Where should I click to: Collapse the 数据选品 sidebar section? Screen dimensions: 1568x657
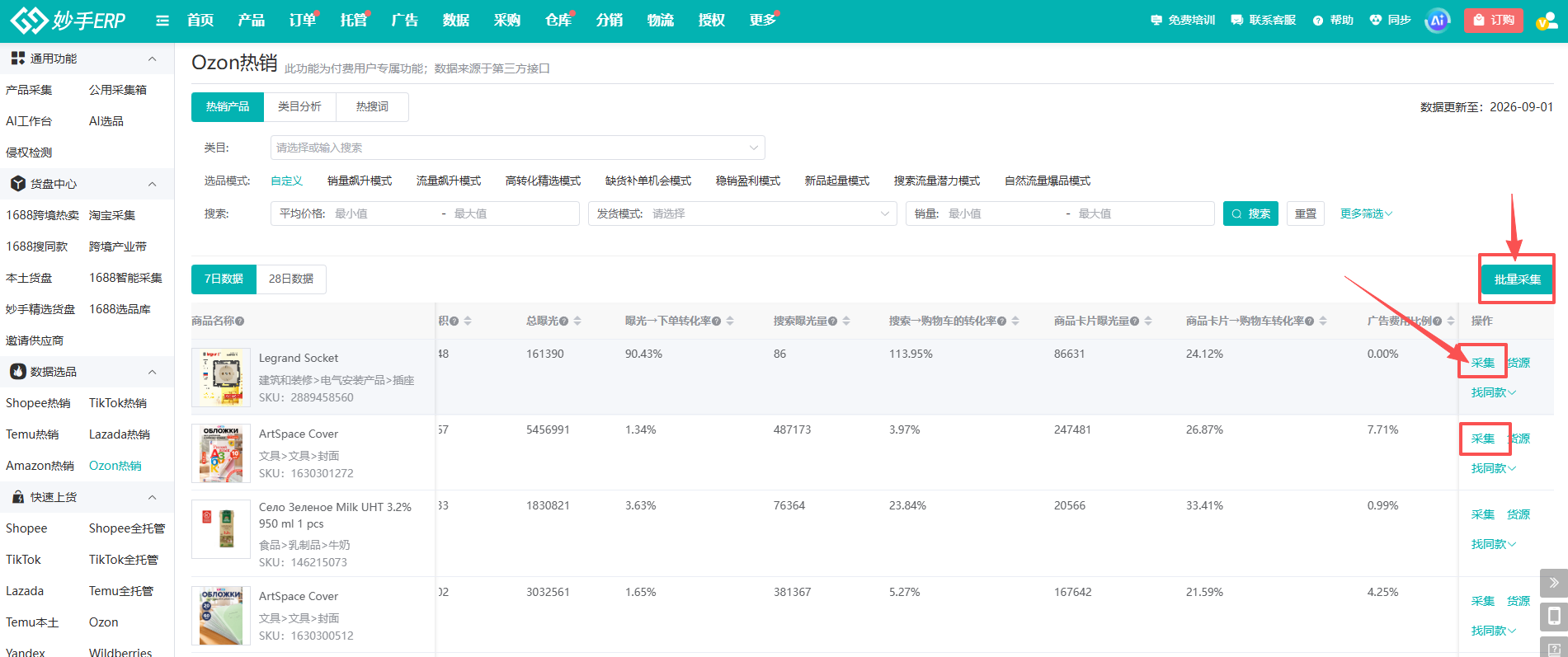pos(152,372)
